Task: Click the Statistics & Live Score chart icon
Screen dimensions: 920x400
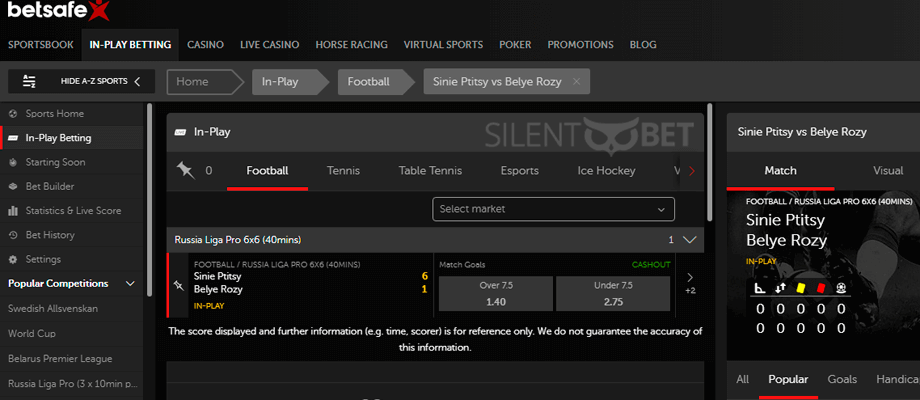Action: click(13, 211)
